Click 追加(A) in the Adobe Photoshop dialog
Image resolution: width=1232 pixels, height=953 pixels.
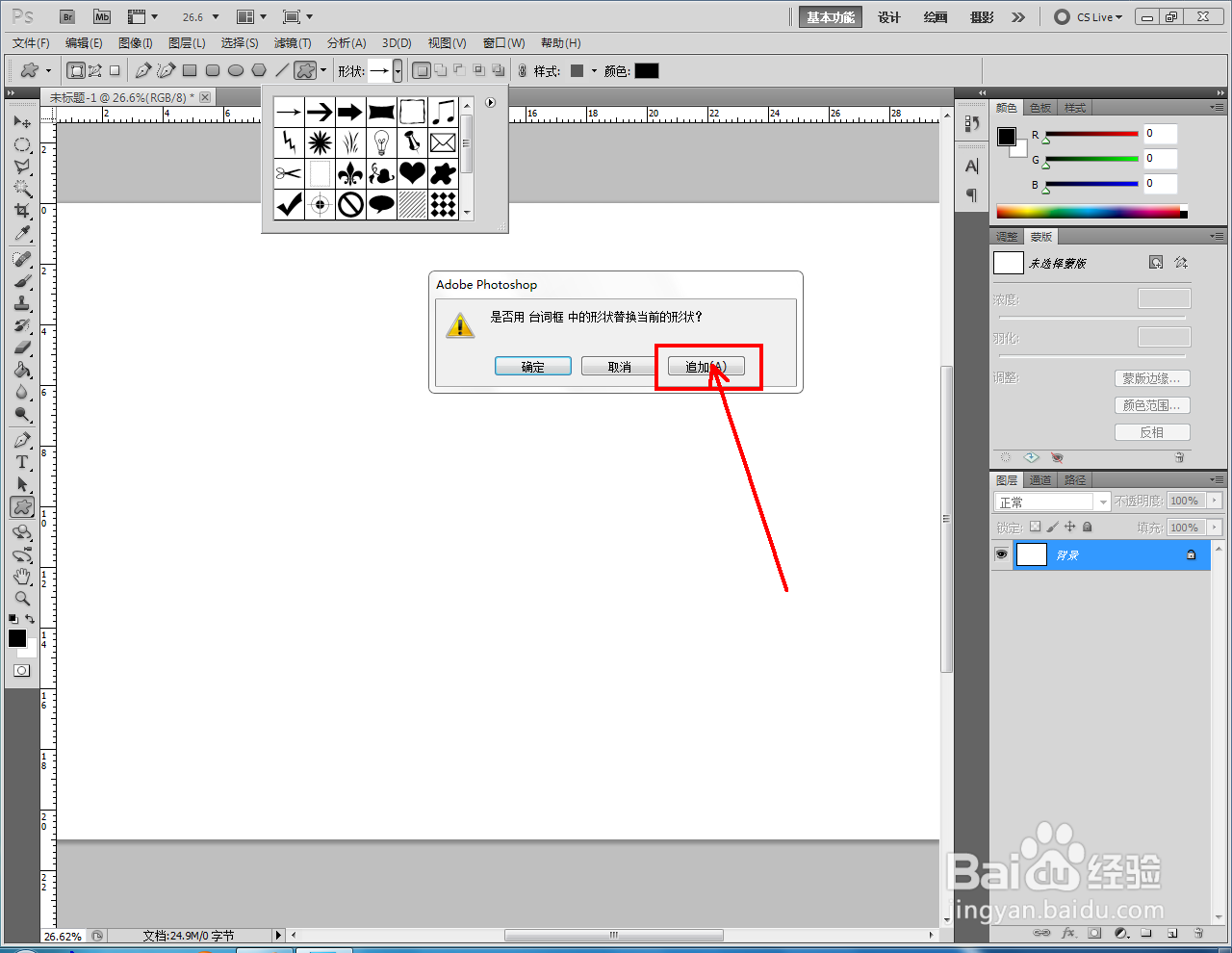706,367
